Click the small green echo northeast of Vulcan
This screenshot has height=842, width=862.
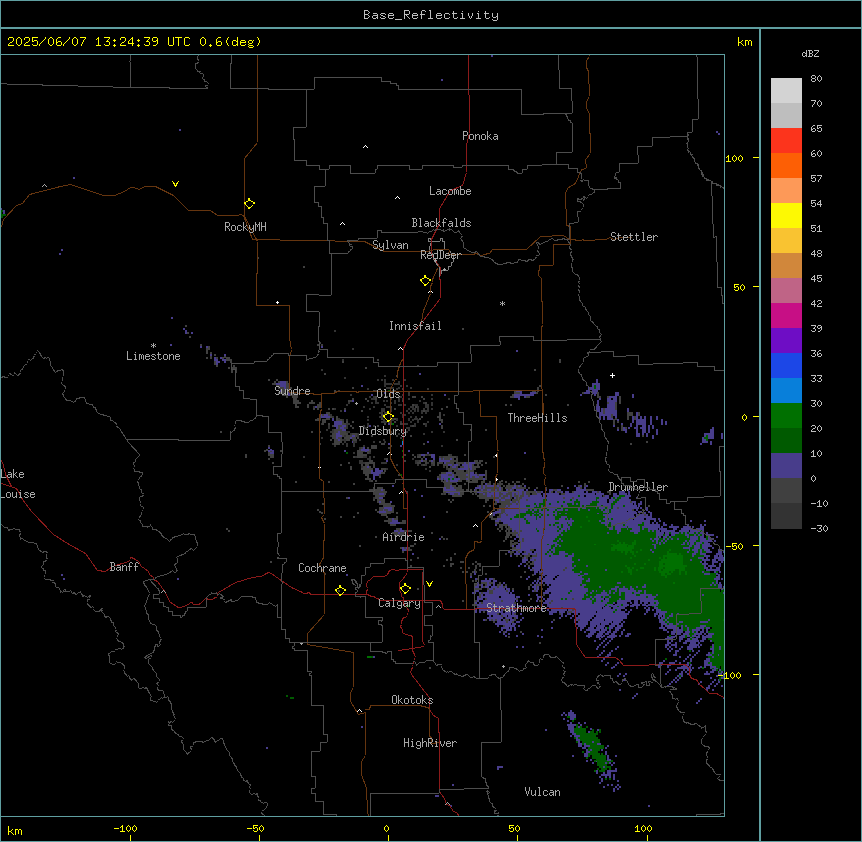coord(594,750)
